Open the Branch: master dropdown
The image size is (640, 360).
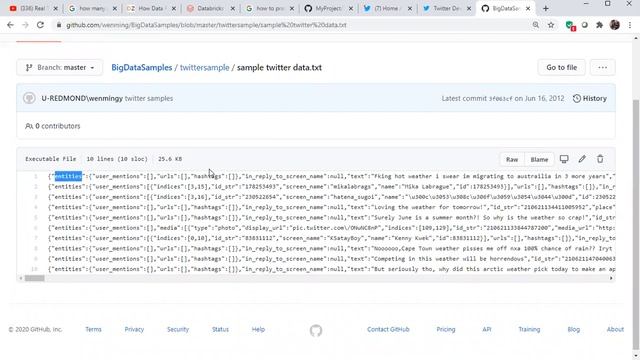tap(60, 68)
